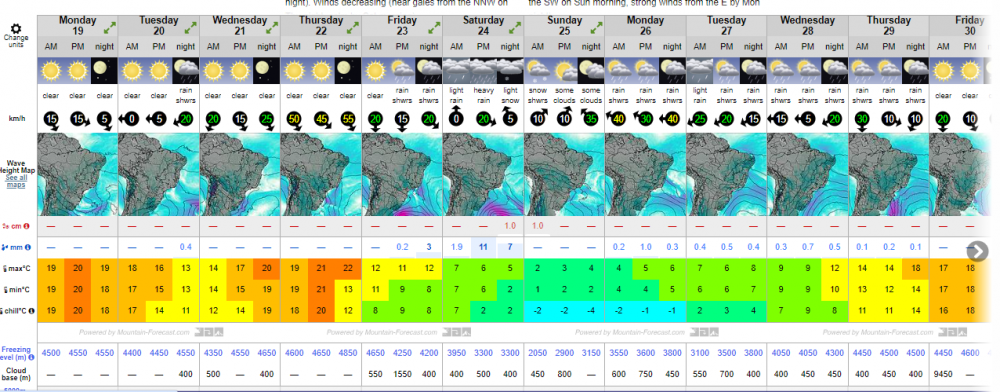Click the rain mm blue info icon

28,247
